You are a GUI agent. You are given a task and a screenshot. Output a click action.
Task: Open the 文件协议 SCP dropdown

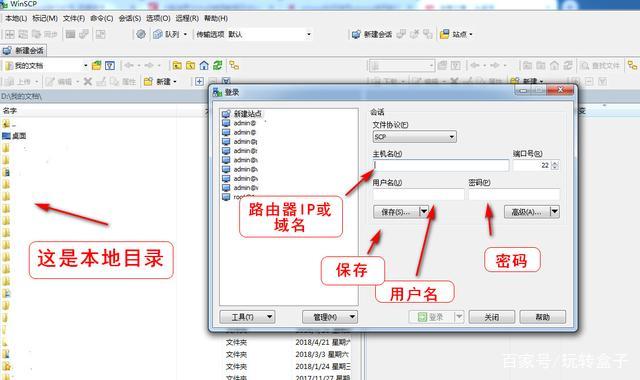coord(414,137)
